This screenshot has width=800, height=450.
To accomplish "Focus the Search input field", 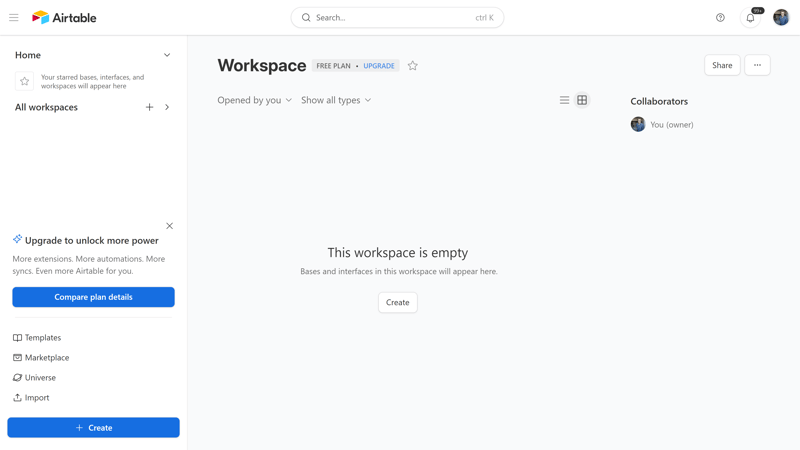I will (397, 17).
